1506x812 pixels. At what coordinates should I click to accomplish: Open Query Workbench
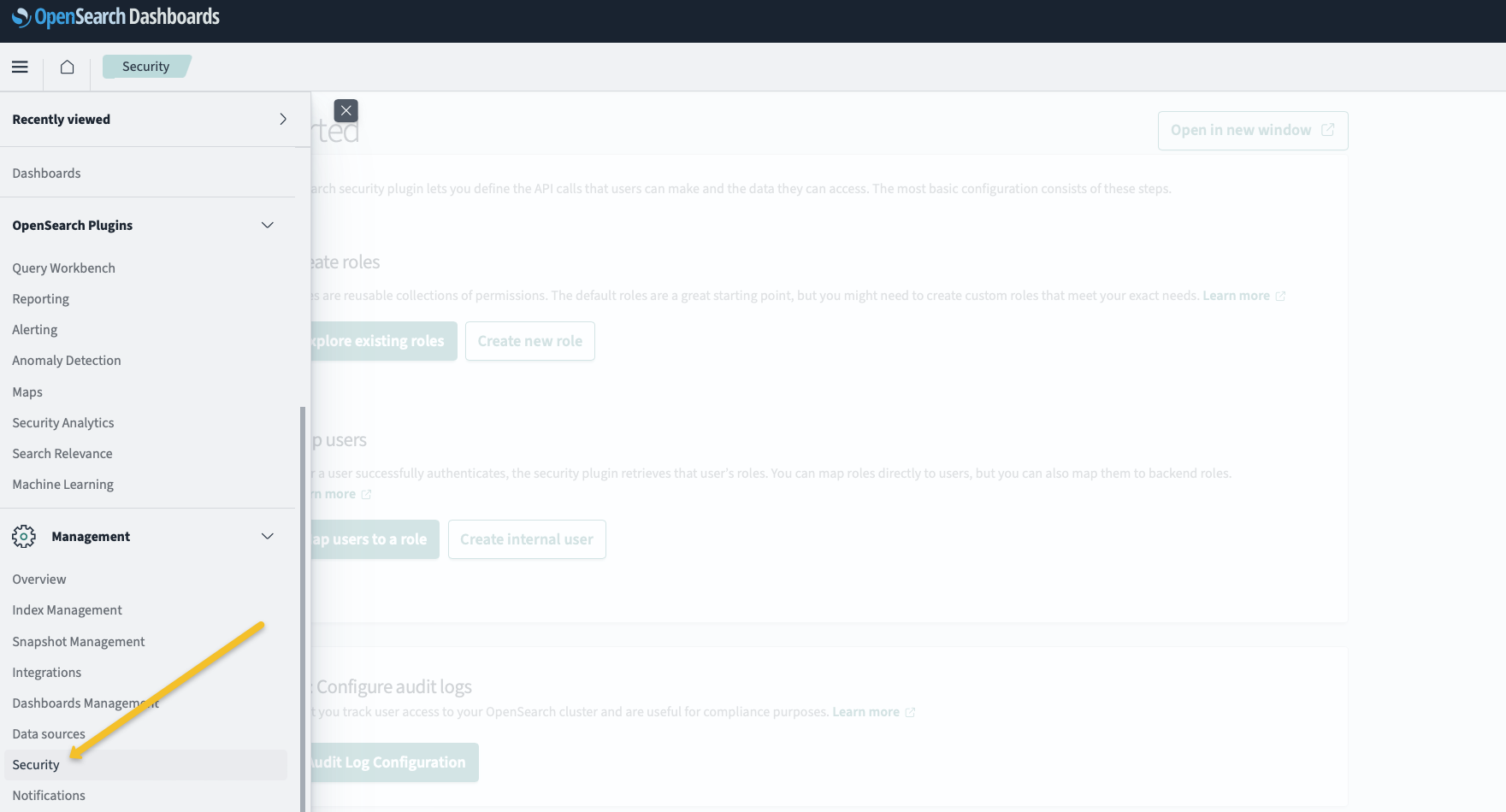point(63,268)
